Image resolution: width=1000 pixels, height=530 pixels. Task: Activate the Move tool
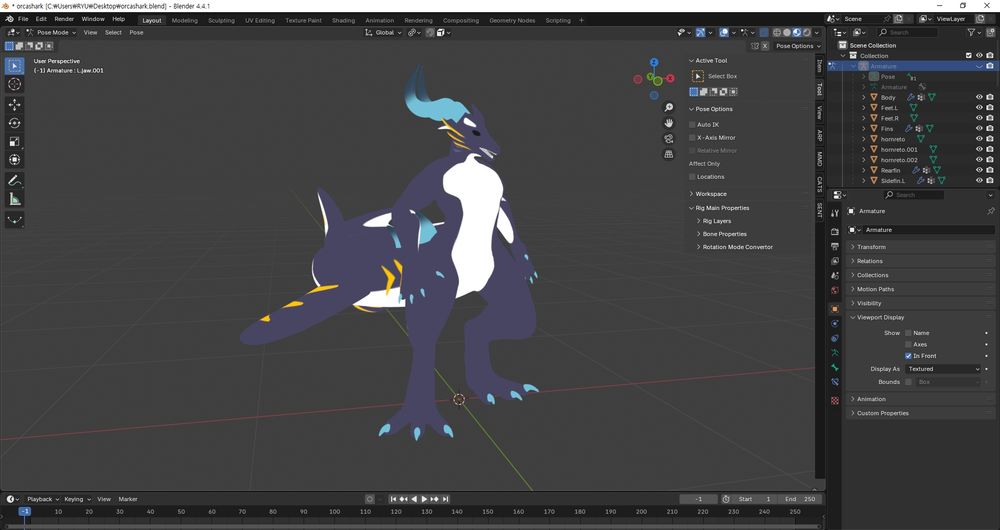(x=15, y=104)
